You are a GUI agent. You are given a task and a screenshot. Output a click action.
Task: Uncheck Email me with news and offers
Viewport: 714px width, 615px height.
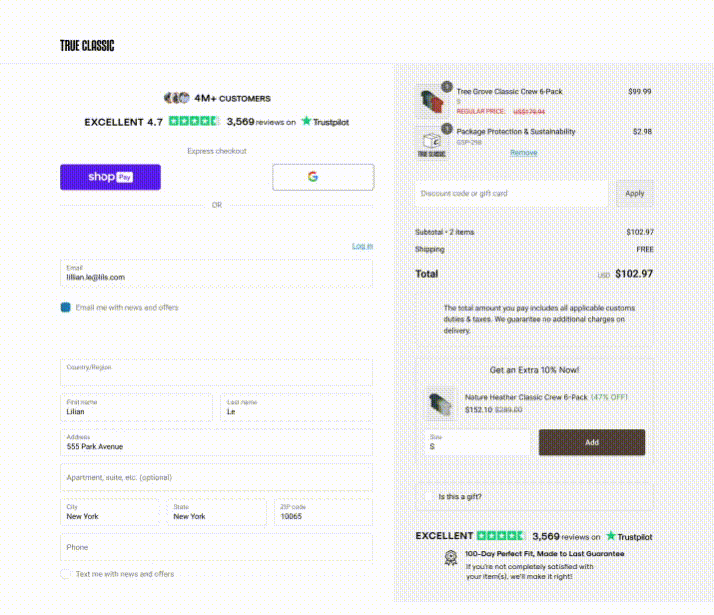[66, 307]
